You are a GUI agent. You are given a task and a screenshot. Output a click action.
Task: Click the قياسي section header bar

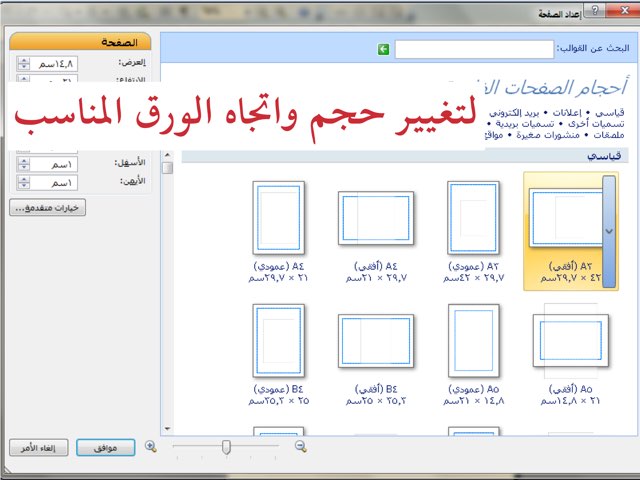[x=404, y=156]
